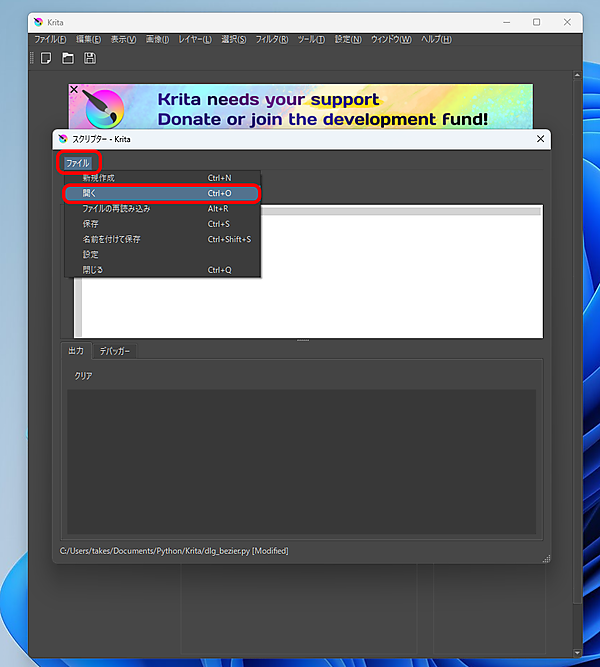This screenshot has width=600, height=667.
Task: Open the Scripter ファイル menu
Action: pos(77,162)
